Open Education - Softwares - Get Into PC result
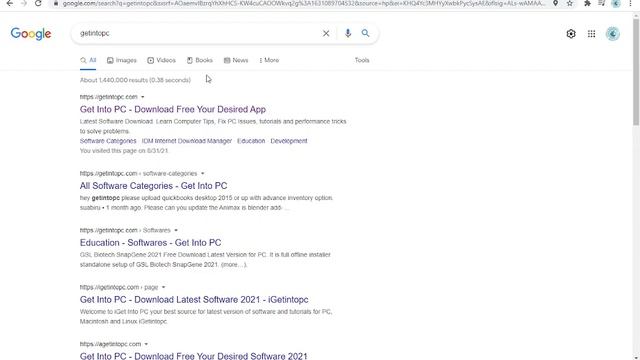The image size is (640, 360). (151, 242)
